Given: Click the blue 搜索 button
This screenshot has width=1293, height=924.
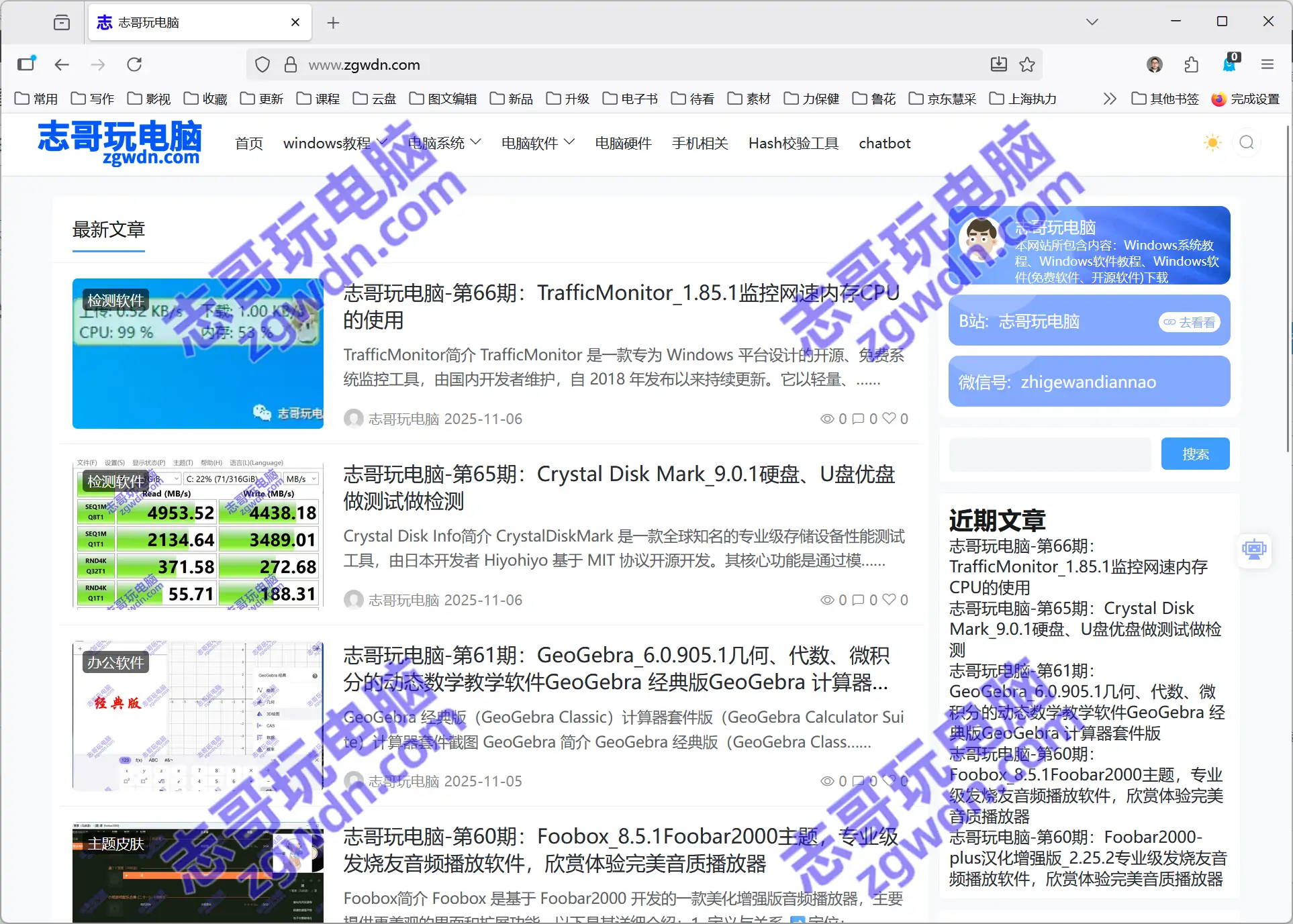Looking at the screenshot, I should (1195, 454).
